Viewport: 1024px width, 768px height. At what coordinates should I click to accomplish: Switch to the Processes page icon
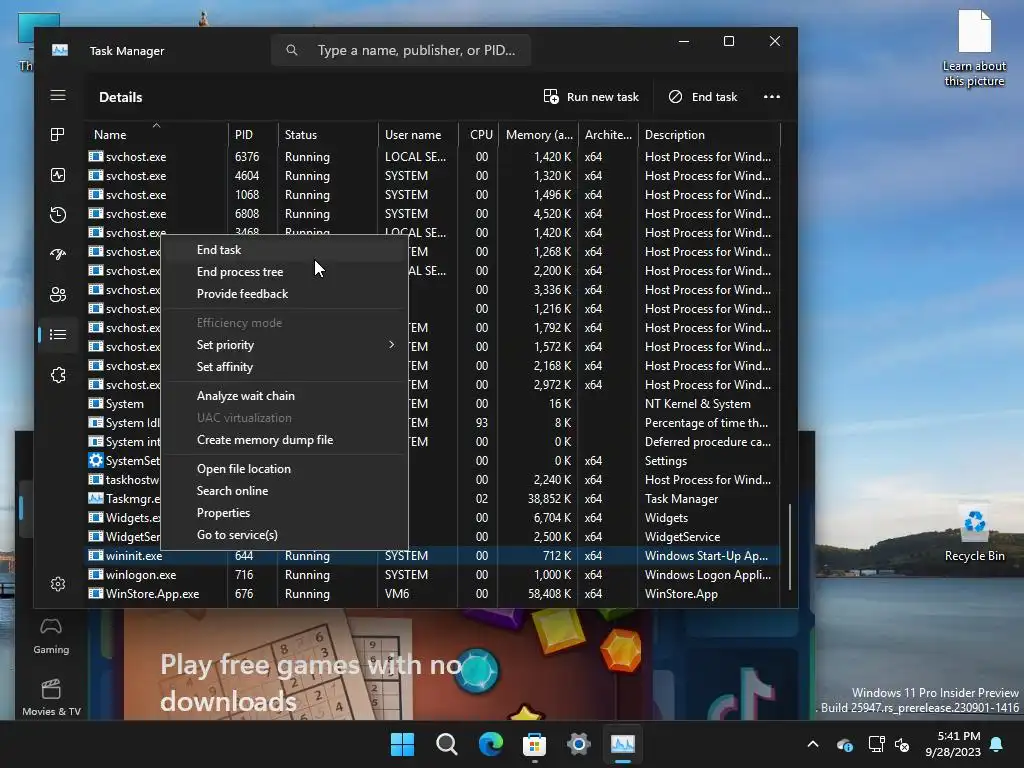[x=58, y=135]
